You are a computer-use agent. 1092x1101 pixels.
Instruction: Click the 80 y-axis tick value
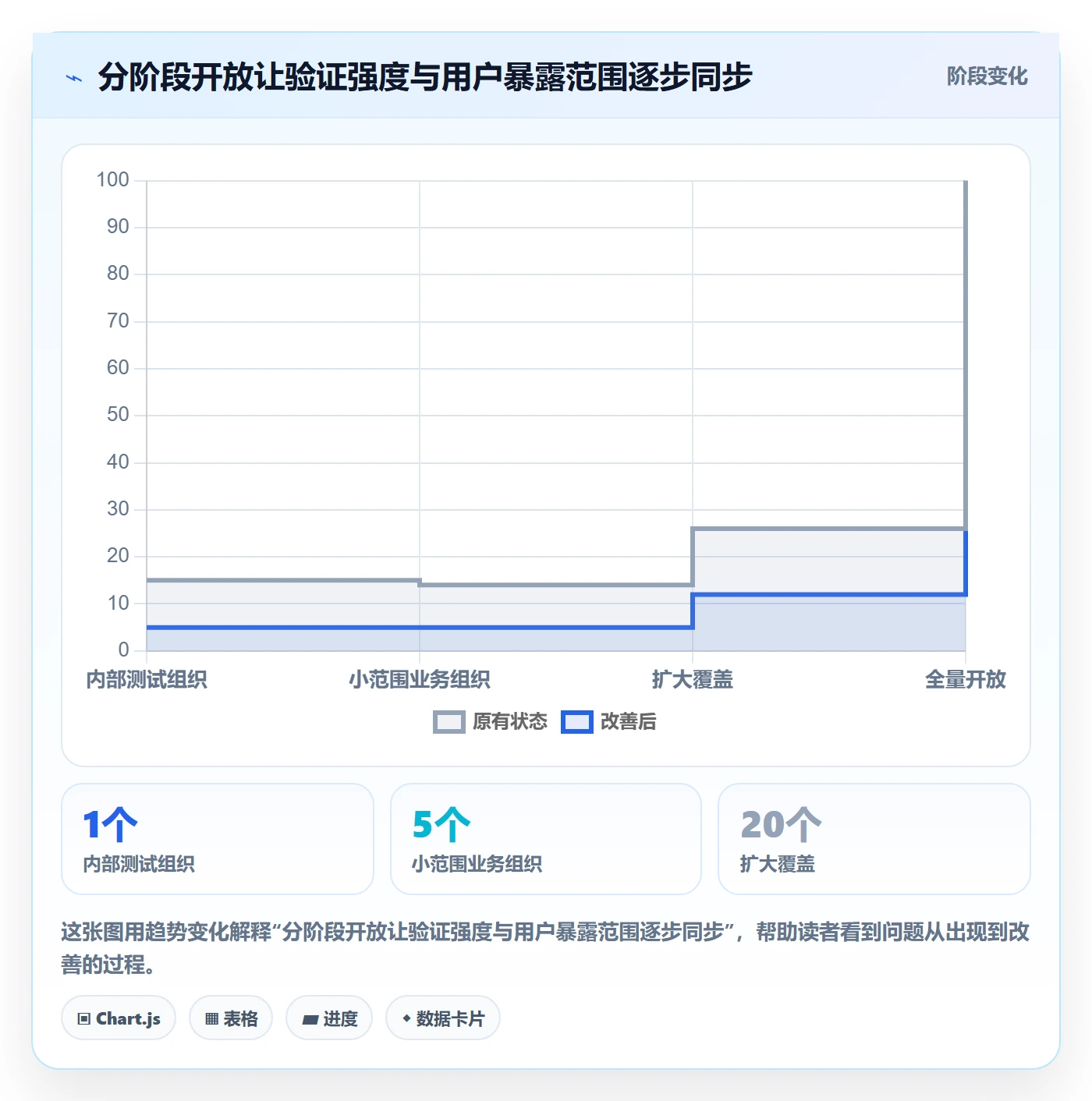(x=118, y=274)
